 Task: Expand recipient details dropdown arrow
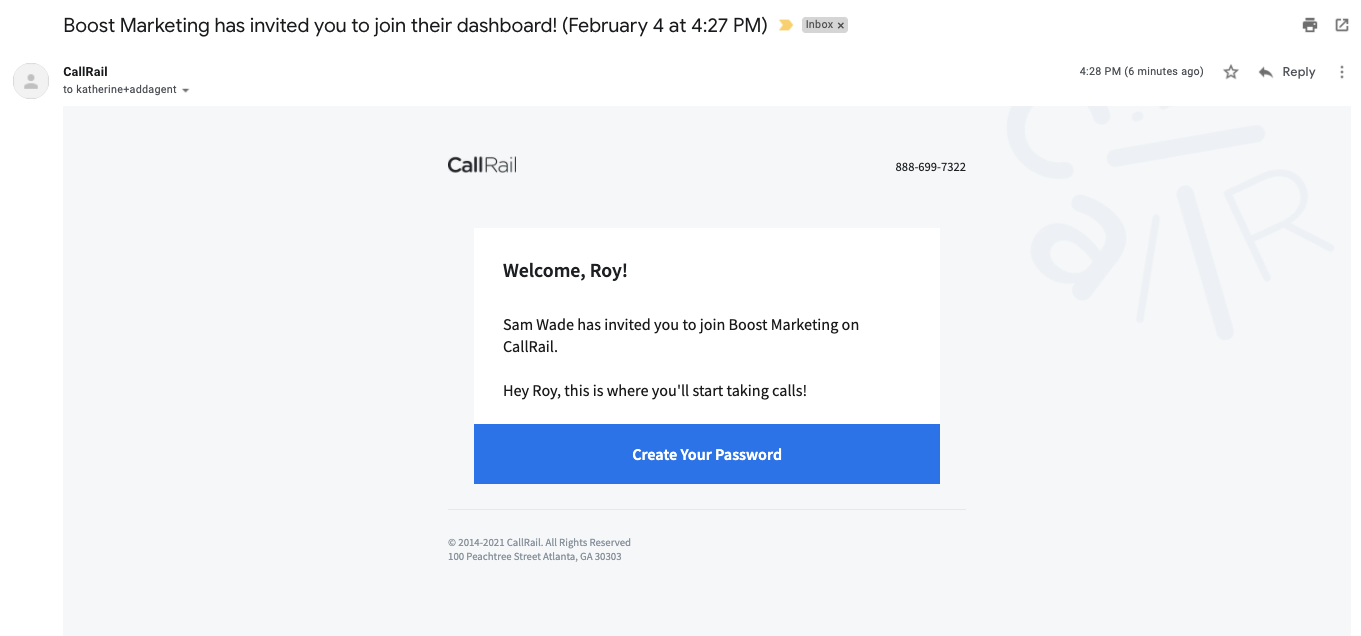coord(186,90)
